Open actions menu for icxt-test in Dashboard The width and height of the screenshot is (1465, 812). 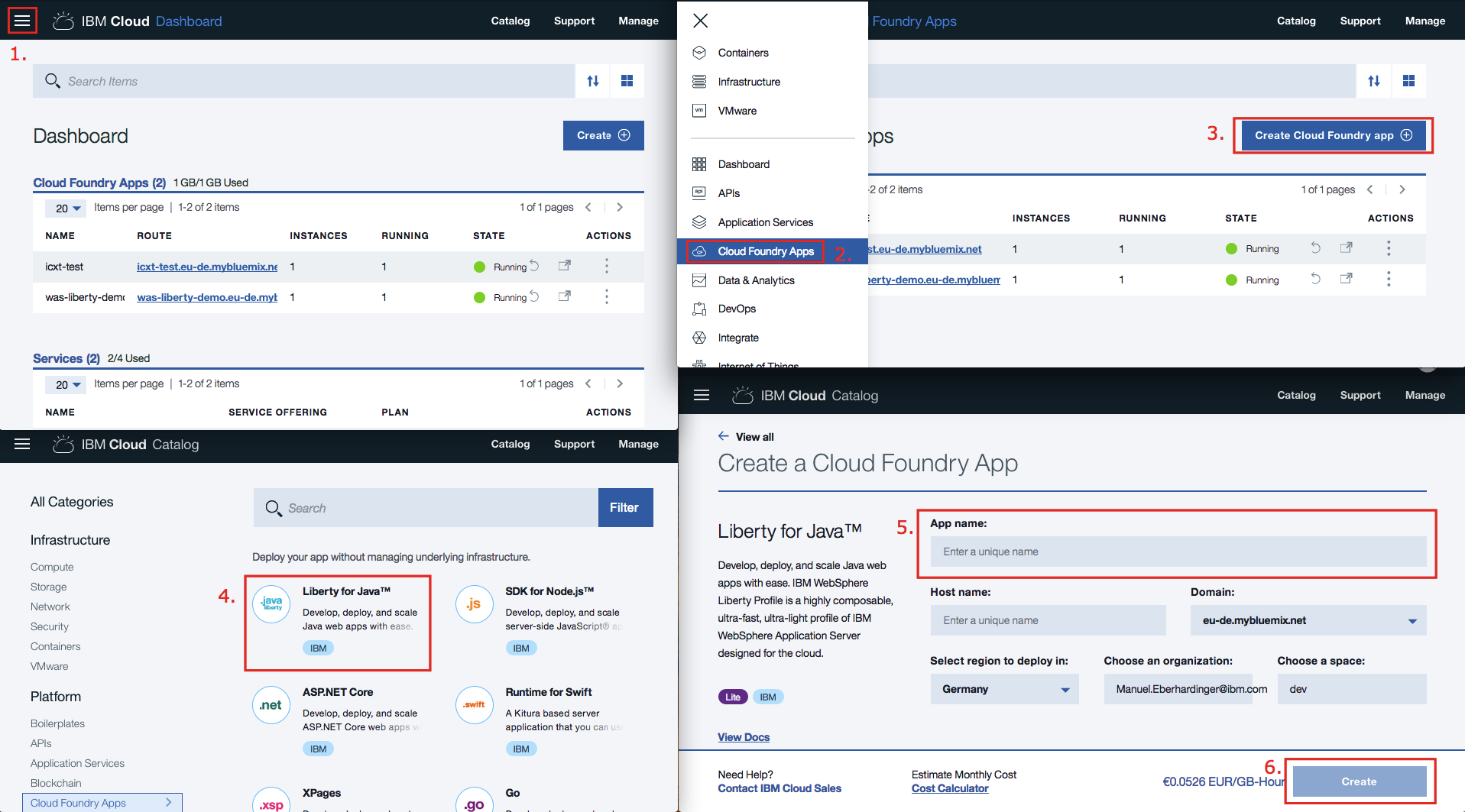coord(607,266)
